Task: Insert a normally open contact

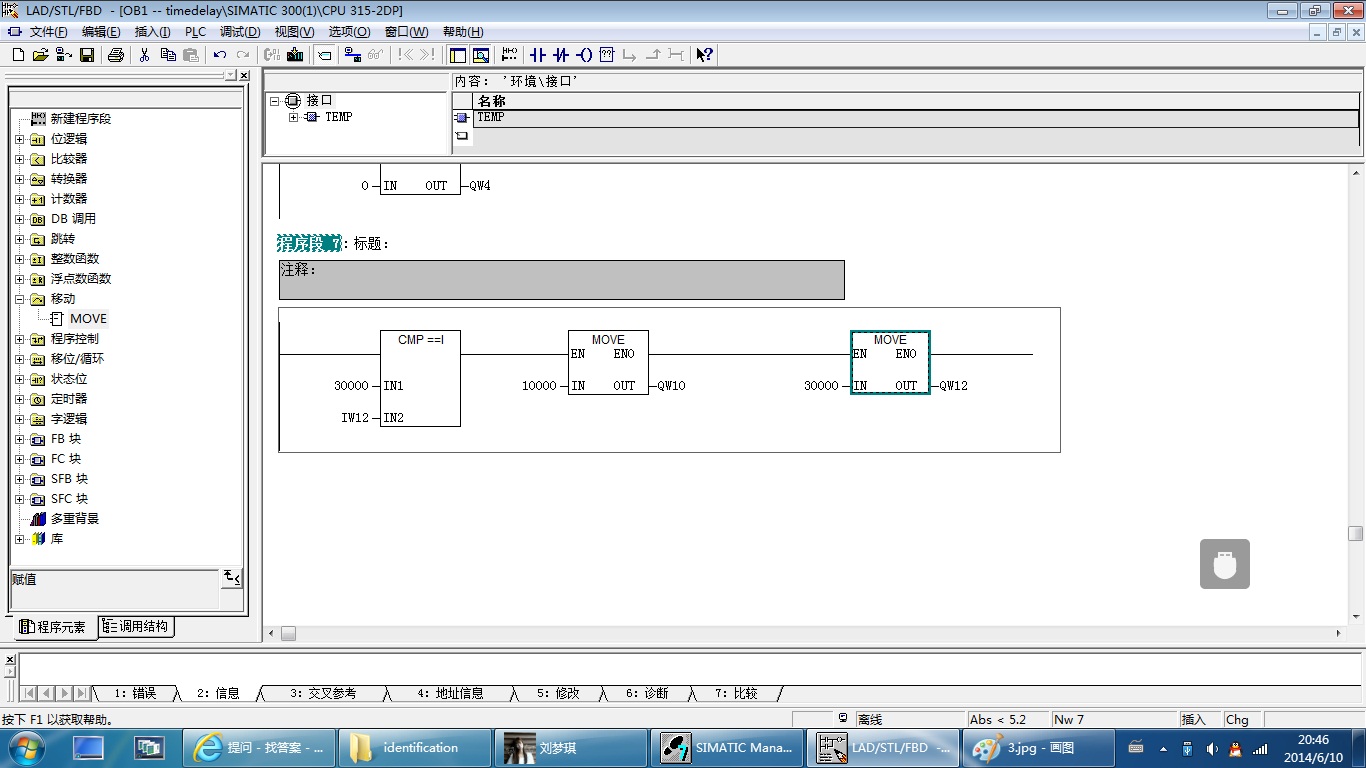Action: tap(537, 55)
